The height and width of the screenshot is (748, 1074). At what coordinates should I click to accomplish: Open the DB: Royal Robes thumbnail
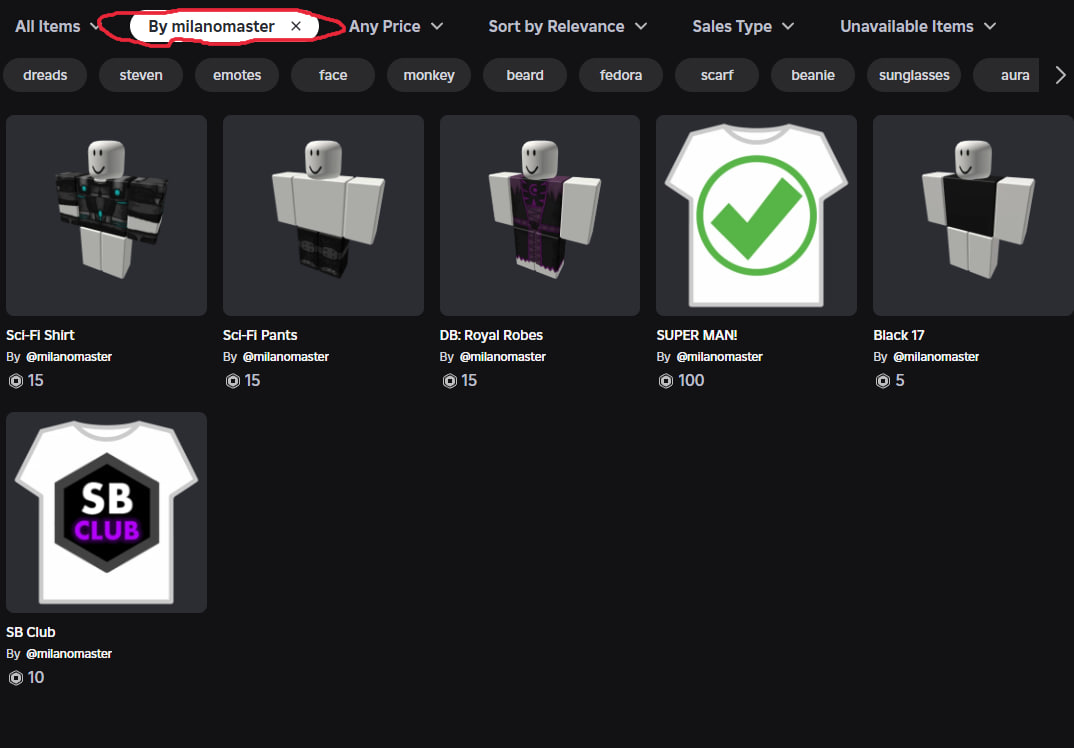[x=540, y=215]
